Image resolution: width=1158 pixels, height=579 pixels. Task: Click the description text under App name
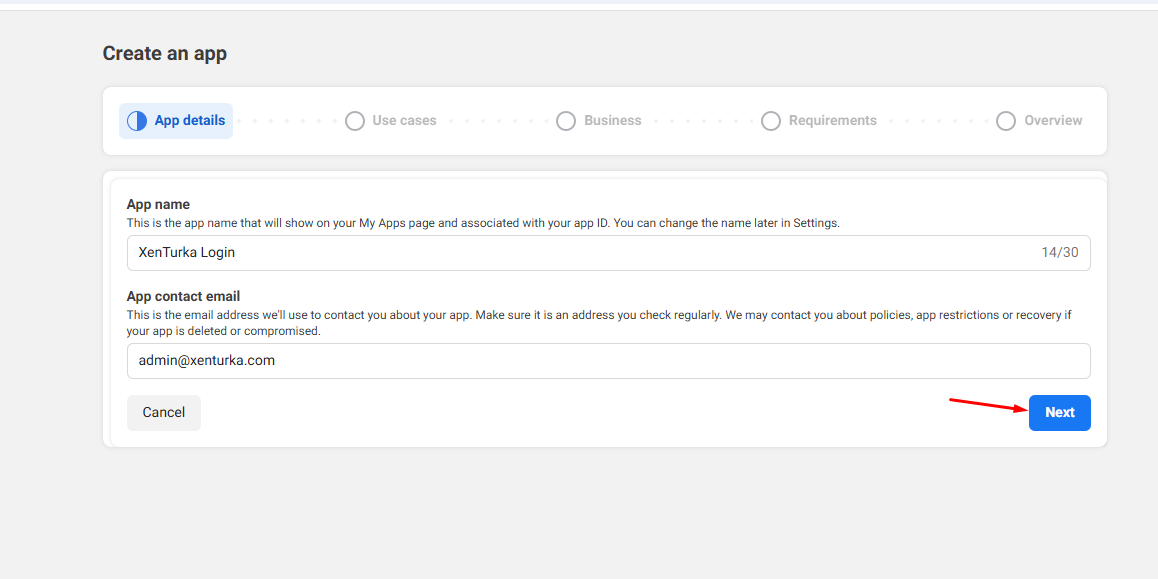(x=483, y=222)
